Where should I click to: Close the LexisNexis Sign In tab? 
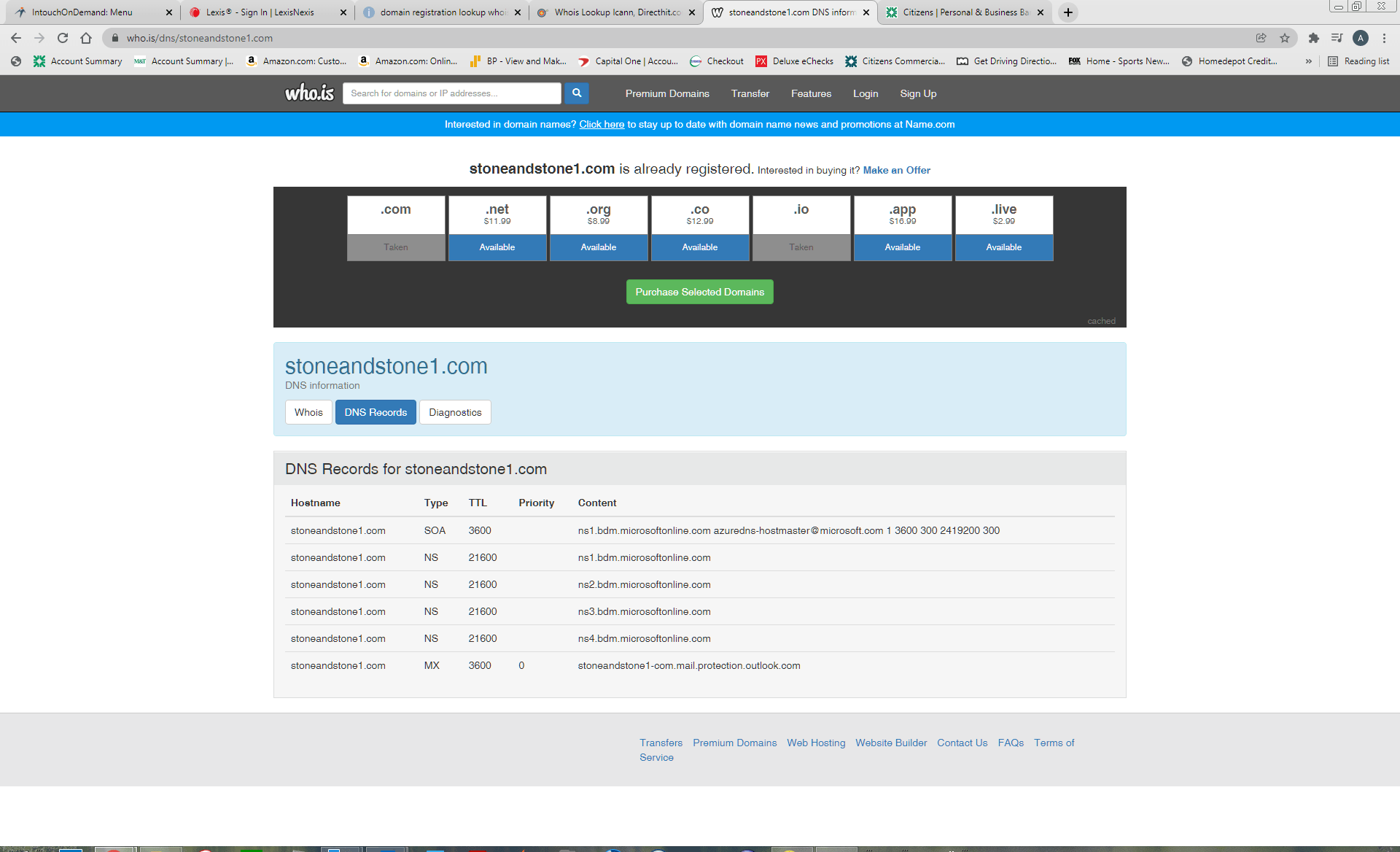pos(343,12)
